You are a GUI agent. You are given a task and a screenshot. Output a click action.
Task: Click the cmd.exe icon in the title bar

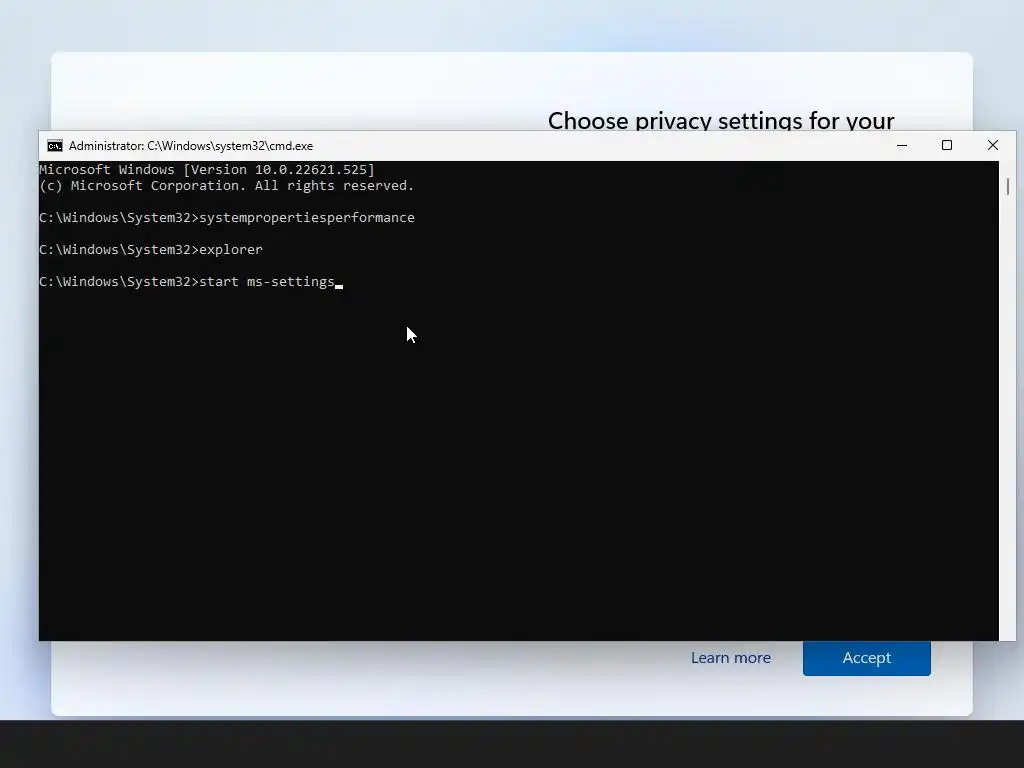55,146
